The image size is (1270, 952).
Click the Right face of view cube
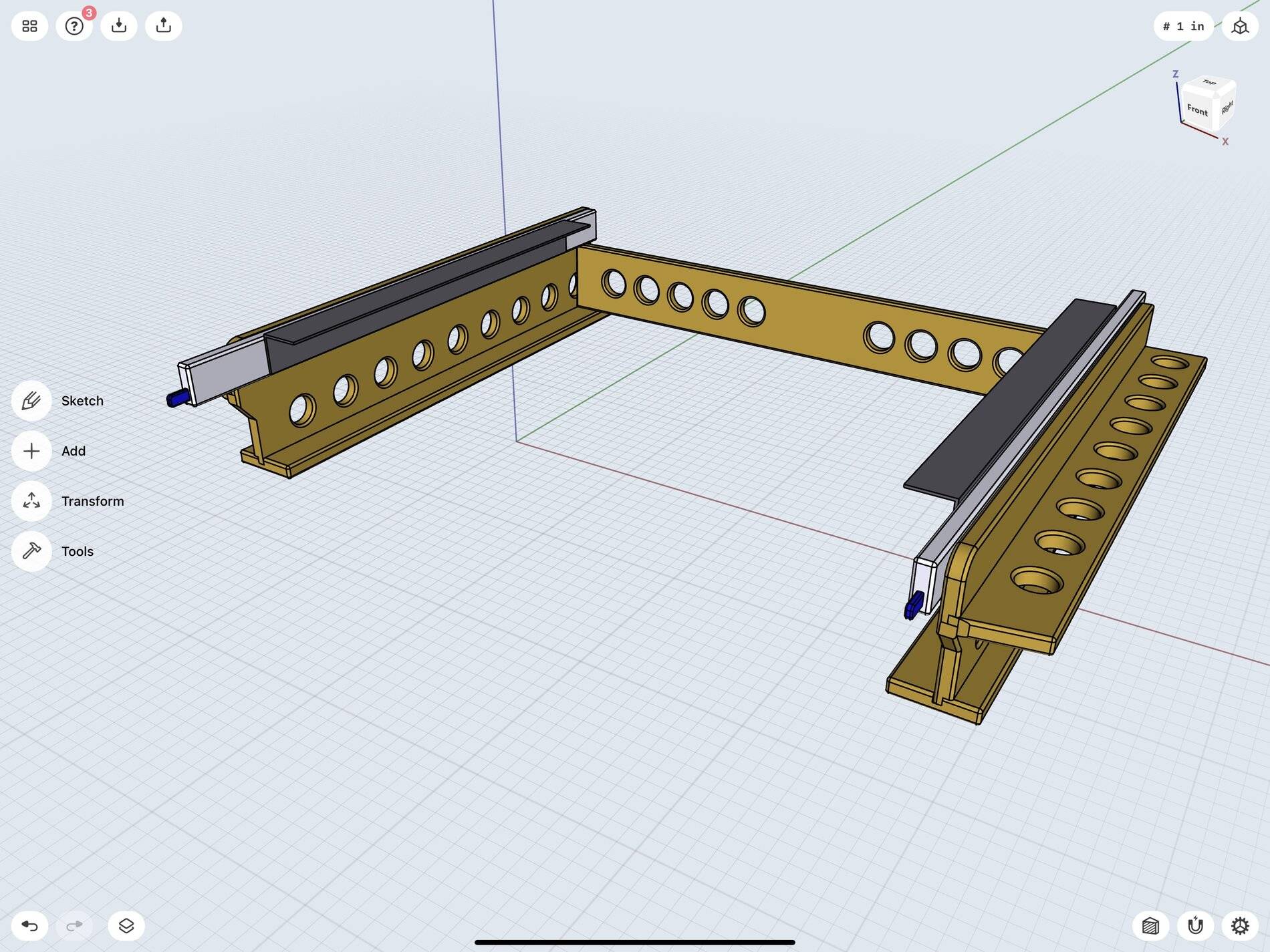tap(1227, 107)
